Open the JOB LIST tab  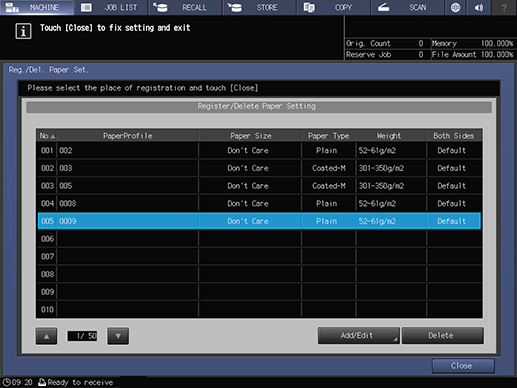111,7
